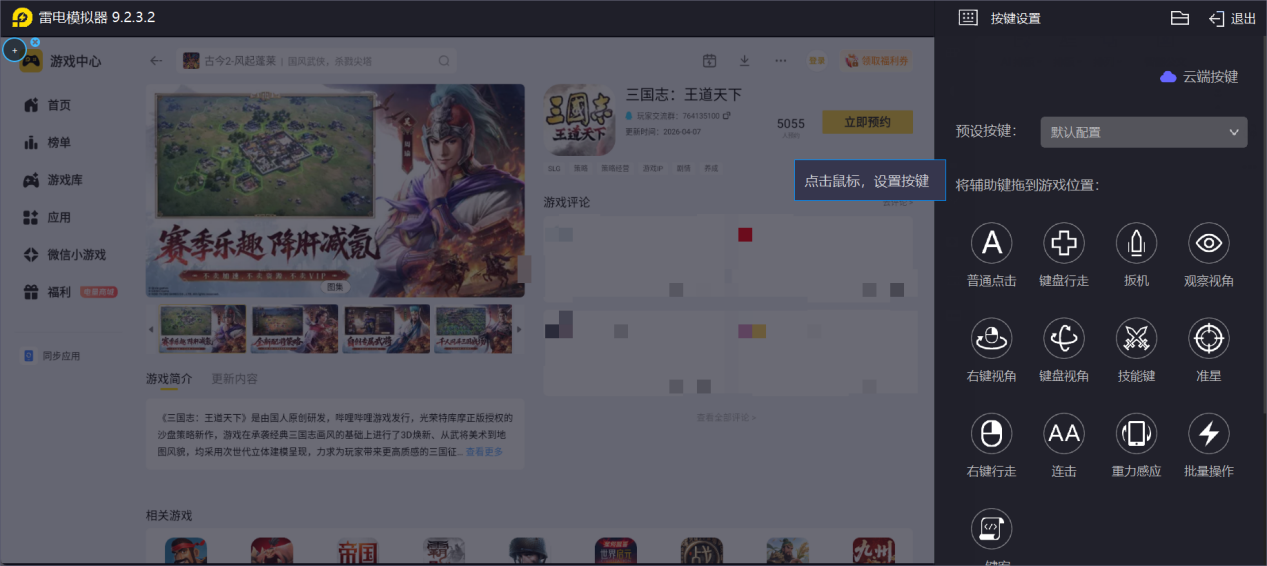
Task: Click the 云端按键 cloud icon
Action: point(1168,76)
